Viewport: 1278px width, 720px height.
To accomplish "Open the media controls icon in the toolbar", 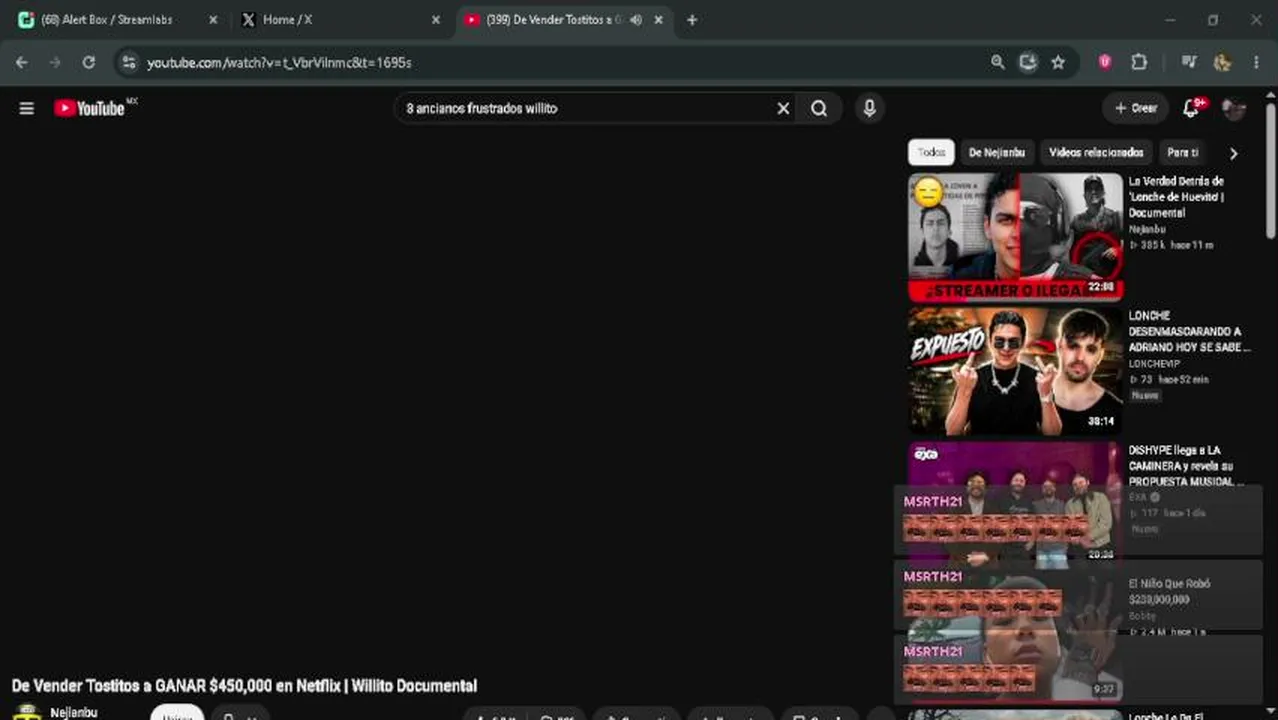I will point(1188,62).
